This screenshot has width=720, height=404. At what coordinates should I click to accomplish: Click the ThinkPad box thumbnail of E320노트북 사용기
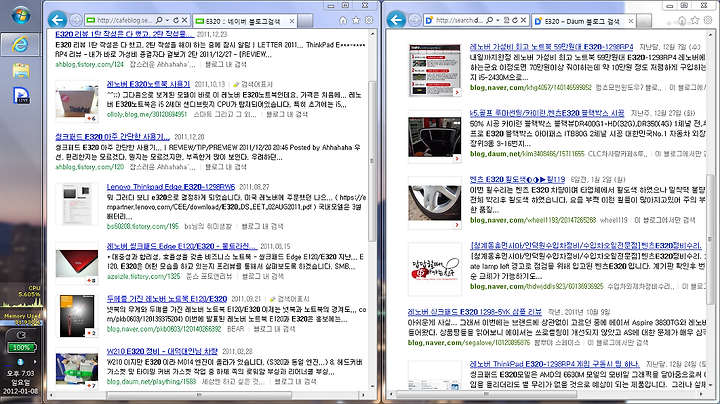click(x=77, y=101)
